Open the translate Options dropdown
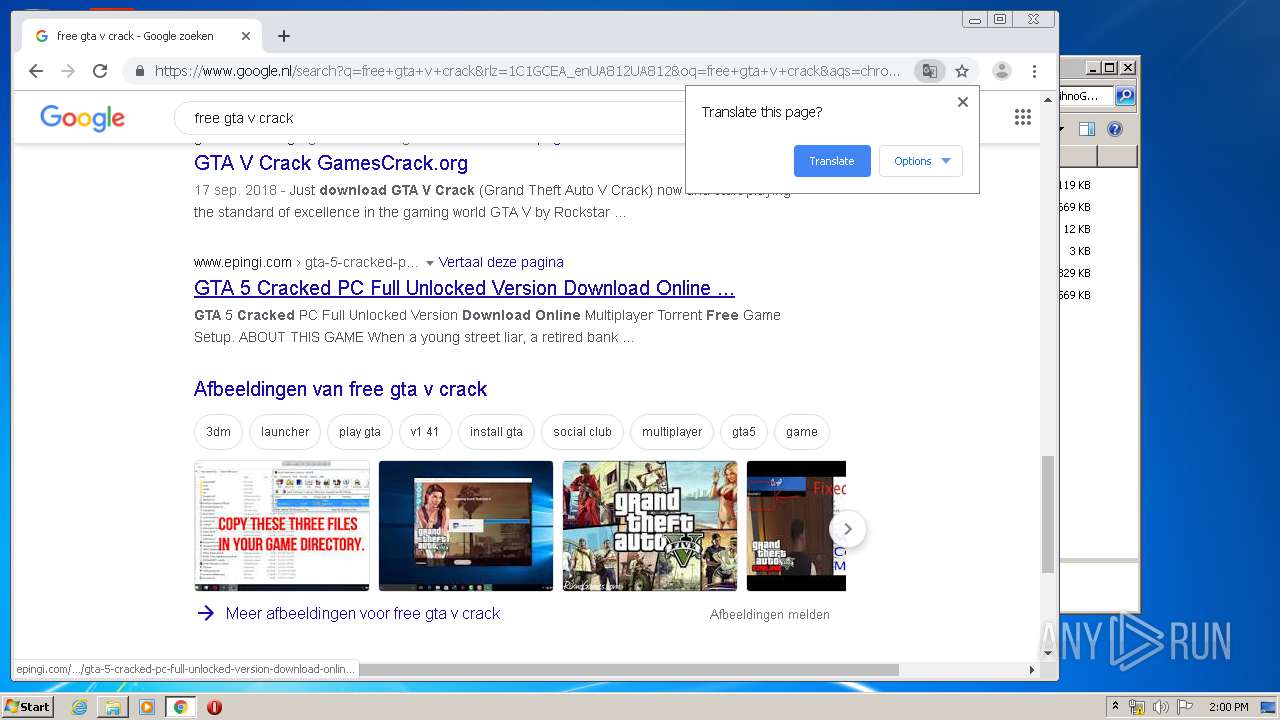The width and height of the screenshot is (1280, 720). pyautogui.click(x=921, y=161)
